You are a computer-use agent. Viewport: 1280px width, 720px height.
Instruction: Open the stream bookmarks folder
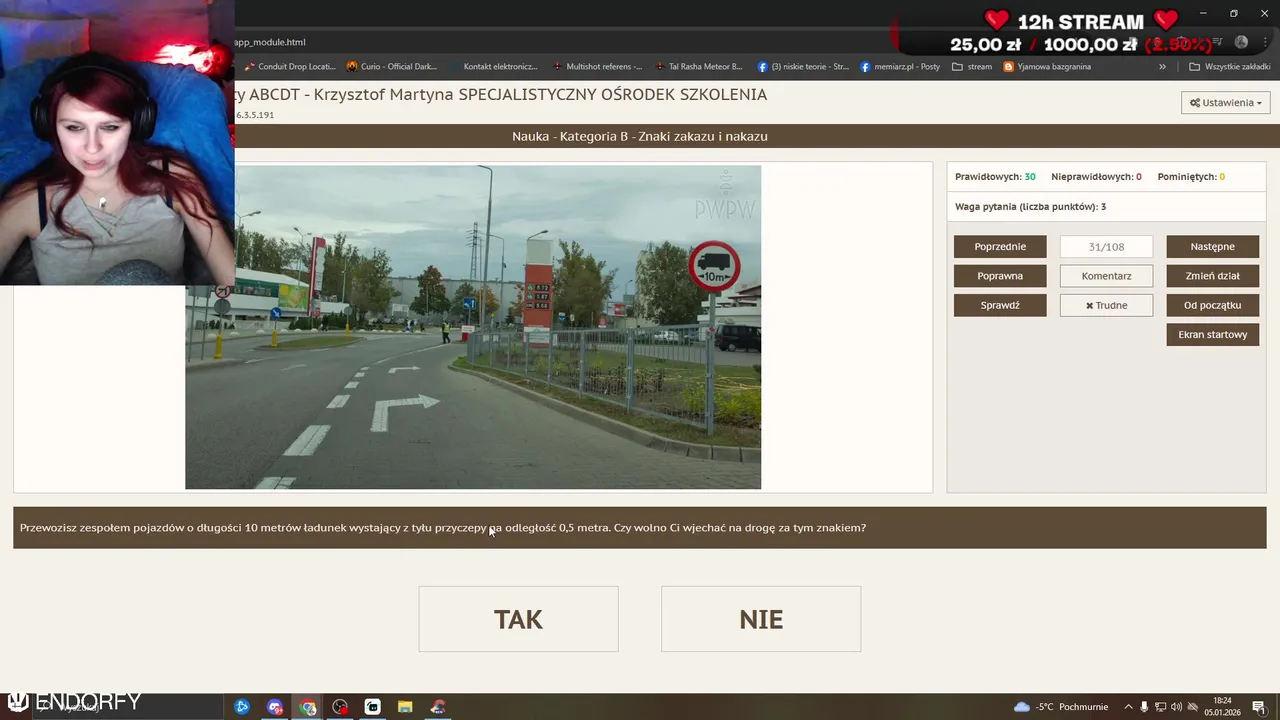972,67
